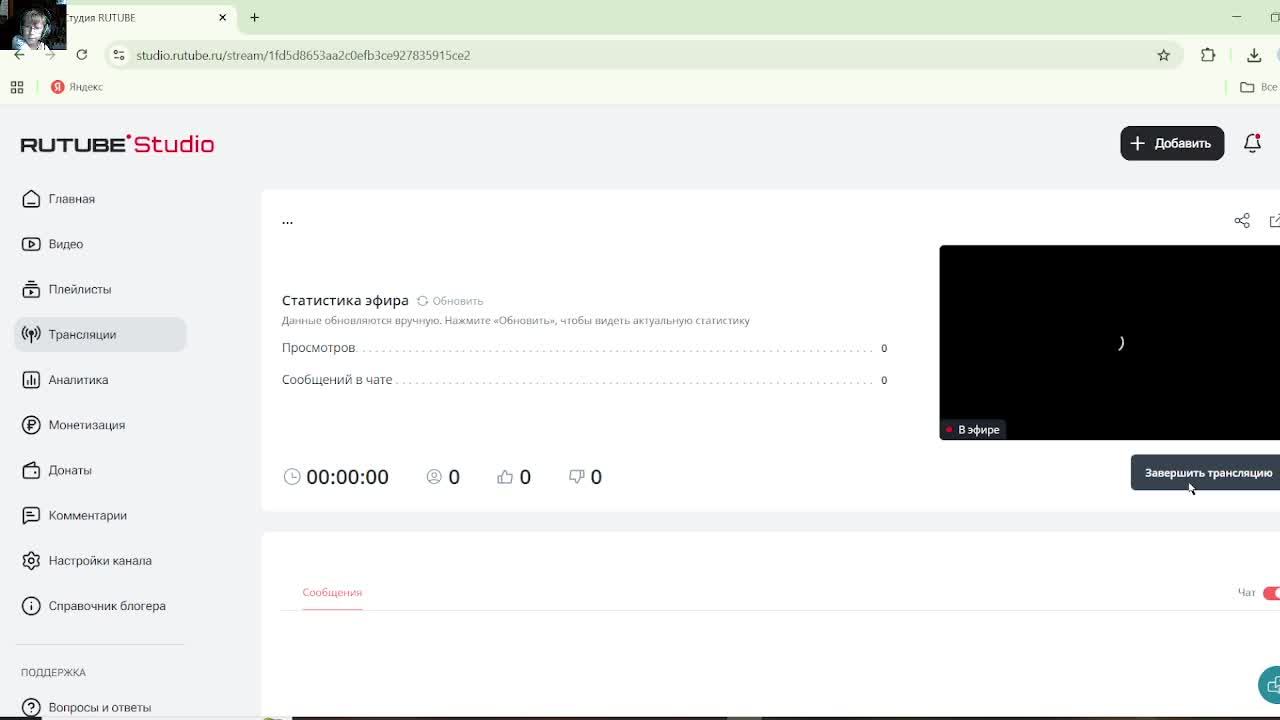Toggle the Чат switch
The image size is (1280, 720).
tap(1271, 593)
